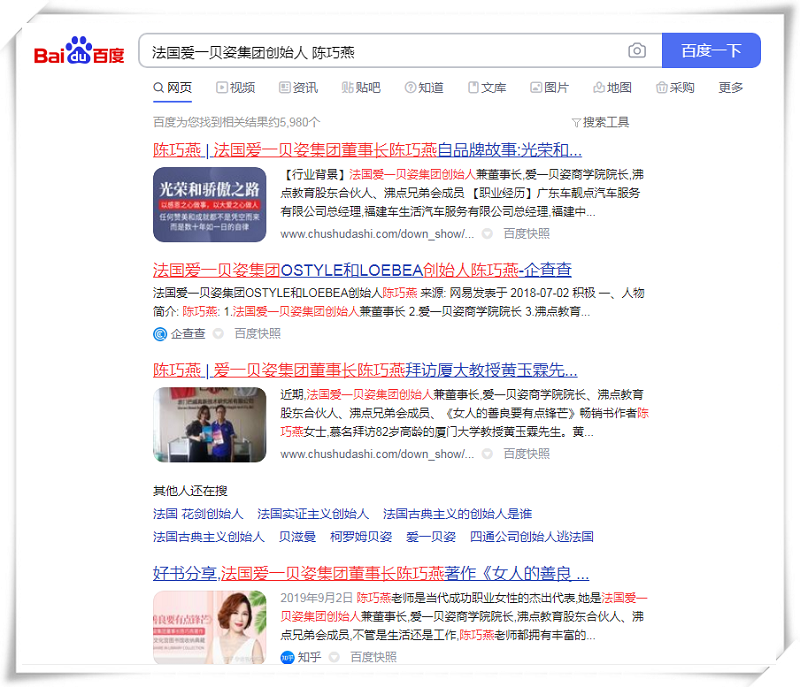Click the related search 爱一贝姿

(x=430, y=537)
